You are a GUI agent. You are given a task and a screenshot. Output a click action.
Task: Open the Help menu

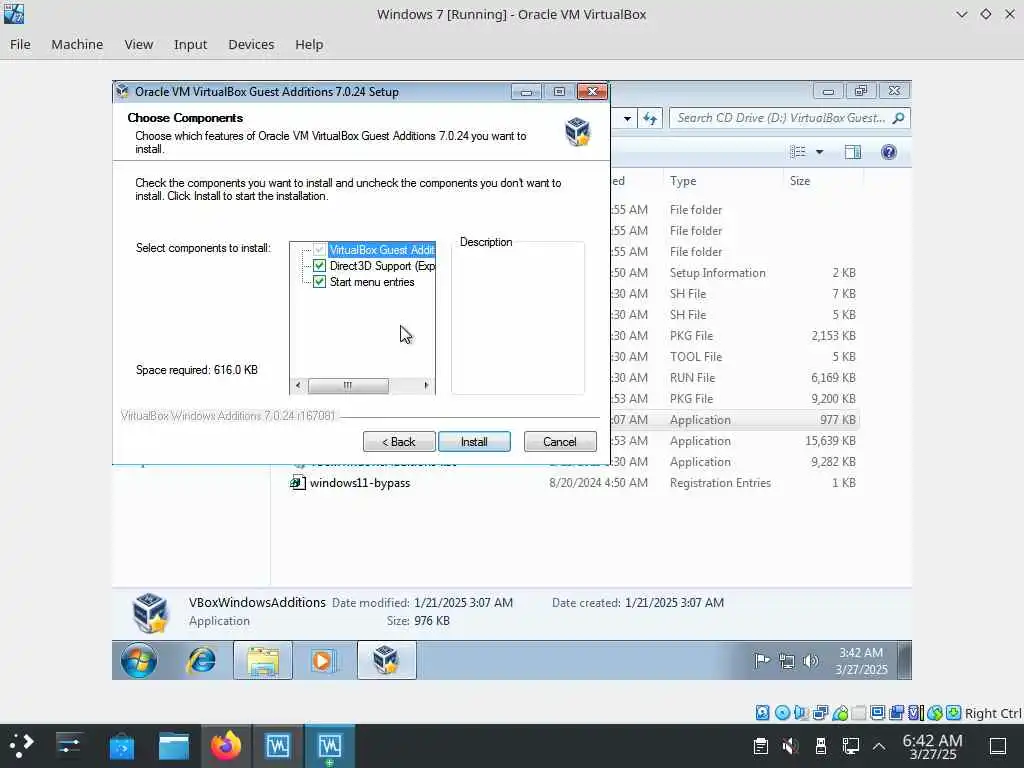(309, 44)
